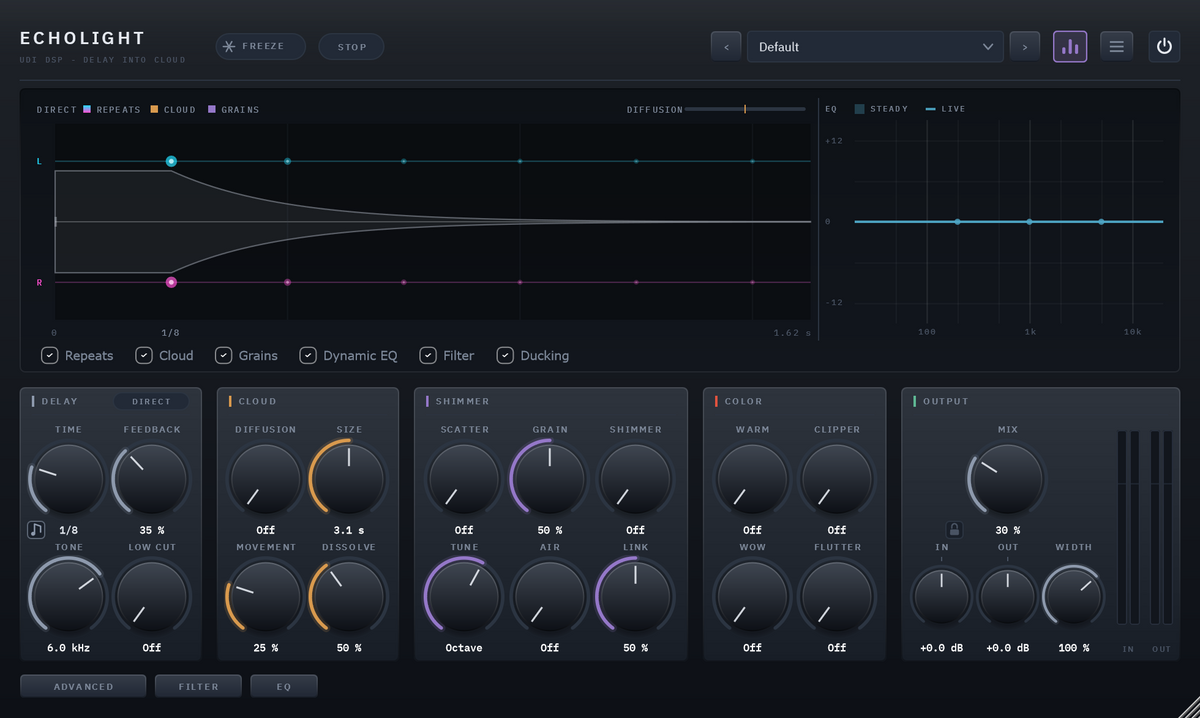Image resolution: width=1200 pixels, height=718 pixels.
Task: Click the Diffusion slider in display header
Action: tap(745, 109)
